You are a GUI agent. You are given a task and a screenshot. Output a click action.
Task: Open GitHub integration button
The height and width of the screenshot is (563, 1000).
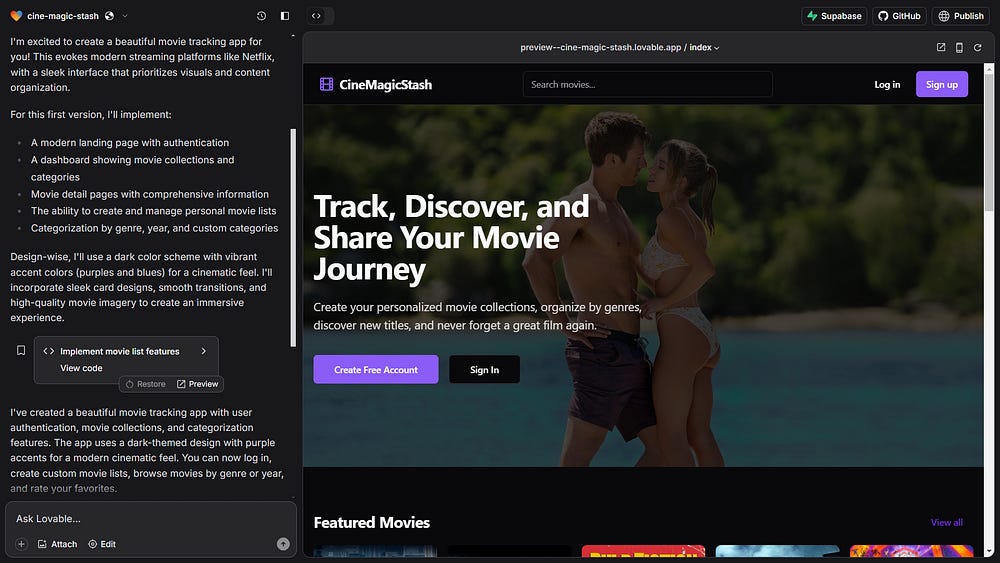coord(899,16)
